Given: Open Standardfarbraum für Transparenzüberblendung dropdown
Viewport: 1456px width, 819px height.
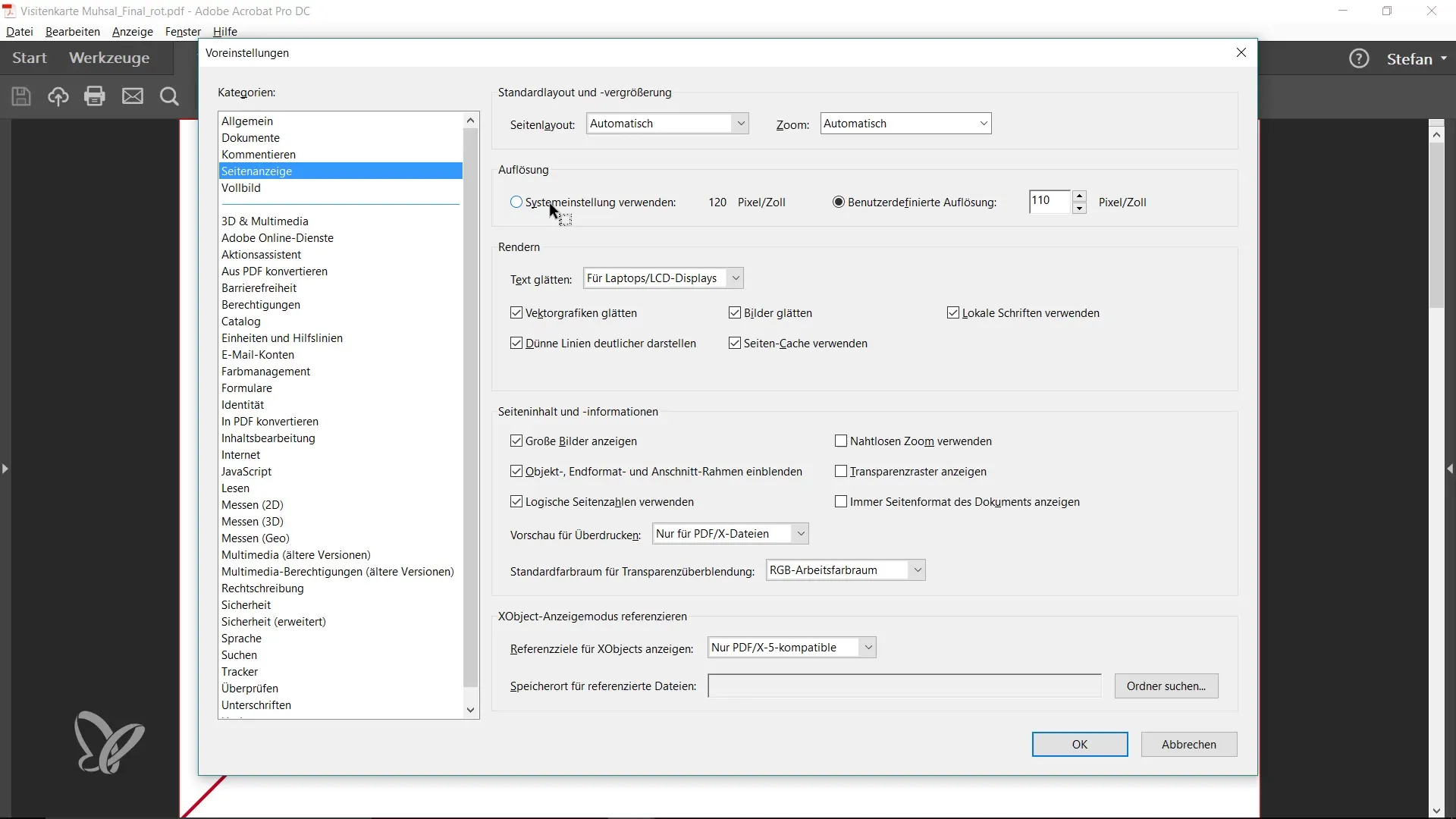Looking at the screenshot, I should tap(846, 570).
